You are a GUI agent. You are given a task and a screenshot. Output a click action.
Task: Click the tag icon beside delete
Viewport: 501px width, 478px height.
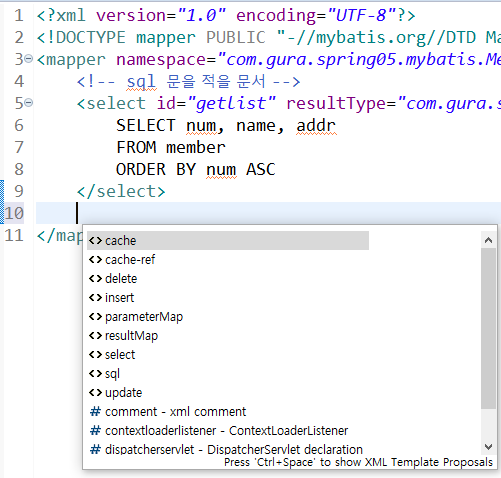[95, 279]
